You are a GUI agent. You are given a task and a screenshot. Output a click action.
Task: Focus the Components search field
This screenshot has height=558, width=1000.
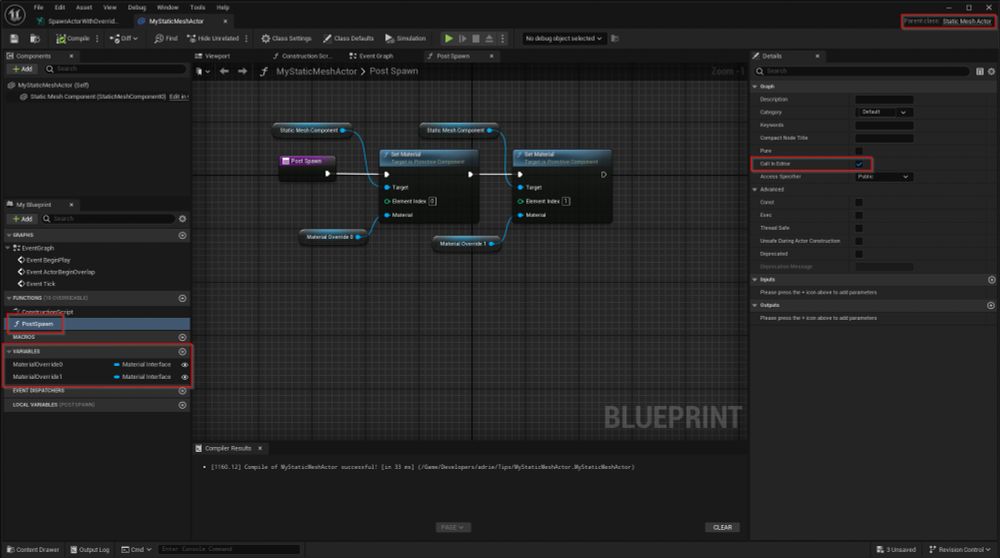coord(115,69)
